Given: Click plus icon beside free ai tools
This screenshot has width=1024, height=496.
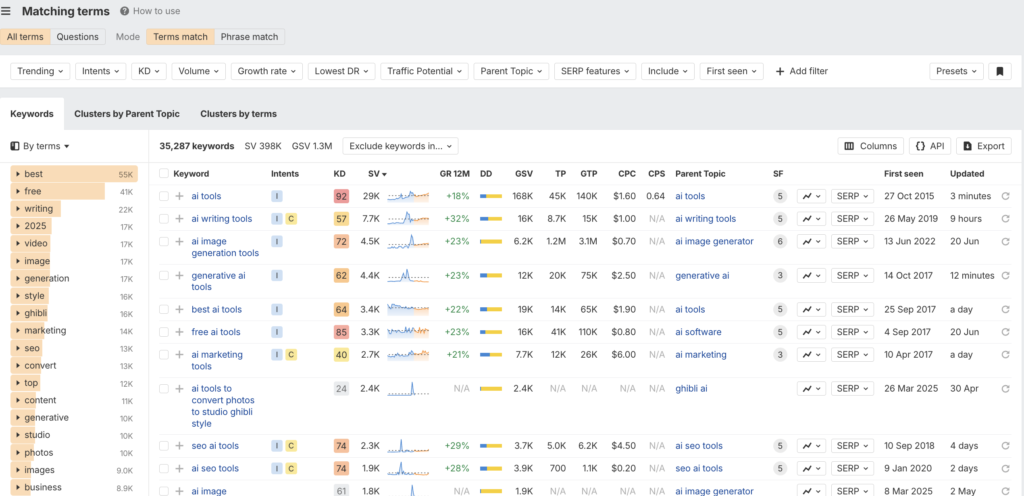Looking at the screenshot, I should [x=180, y=332].
